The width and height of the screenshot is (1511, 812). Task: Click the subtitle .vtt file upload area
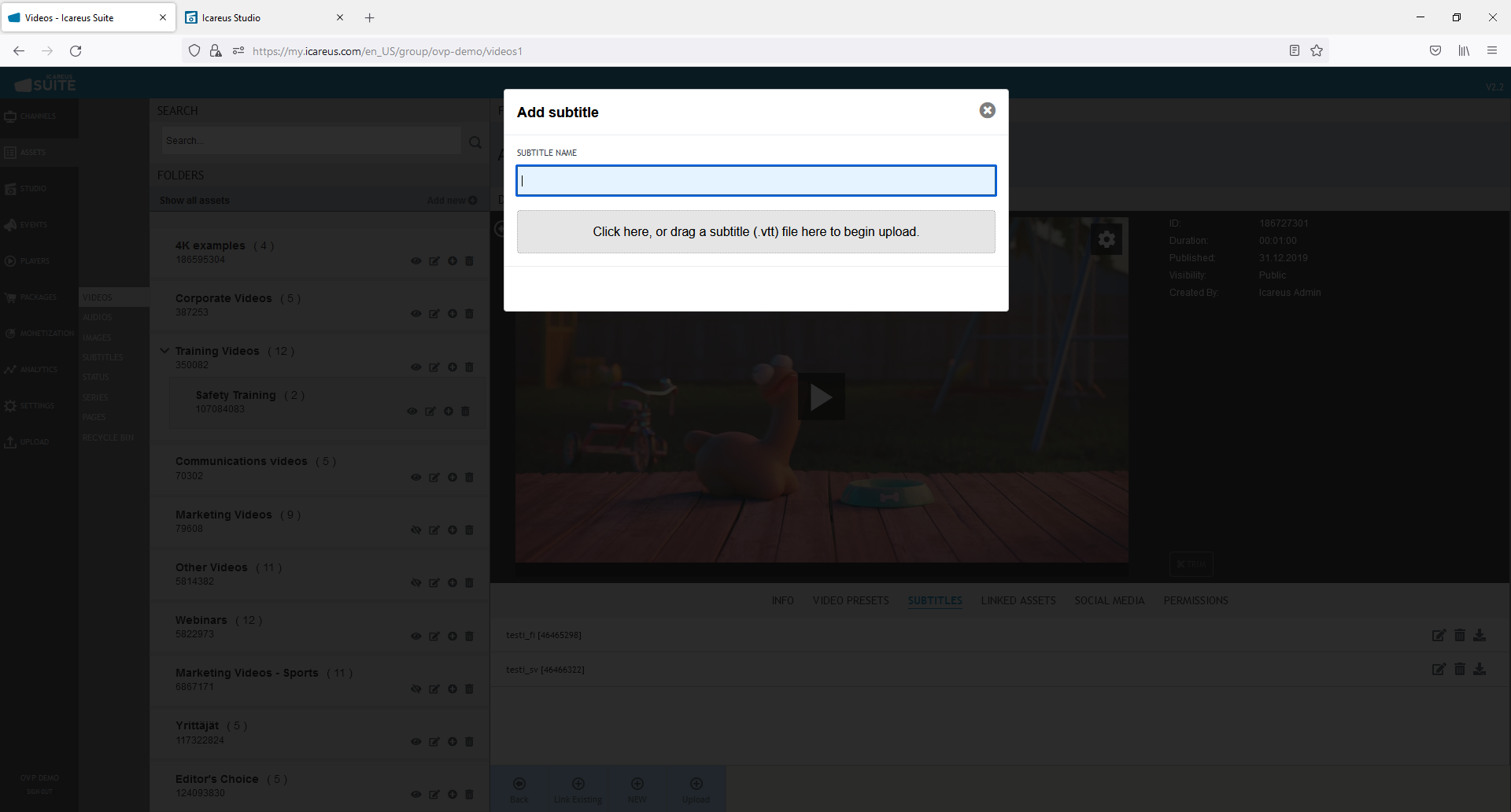(755, 231)
